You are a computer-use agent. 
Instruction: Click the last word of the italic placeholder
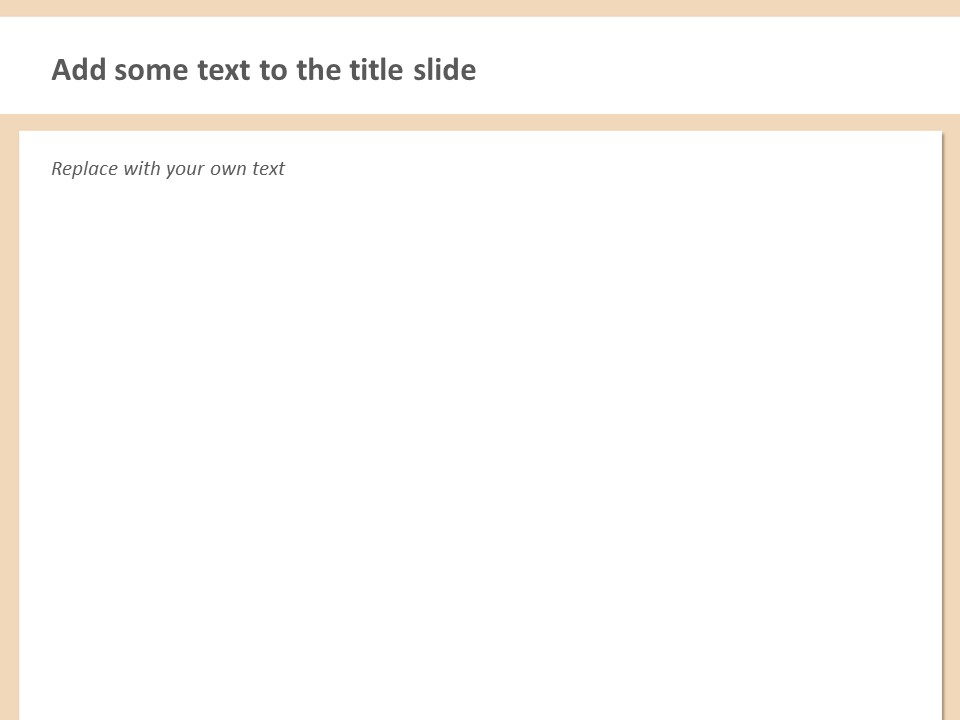(x=269, y=169)
